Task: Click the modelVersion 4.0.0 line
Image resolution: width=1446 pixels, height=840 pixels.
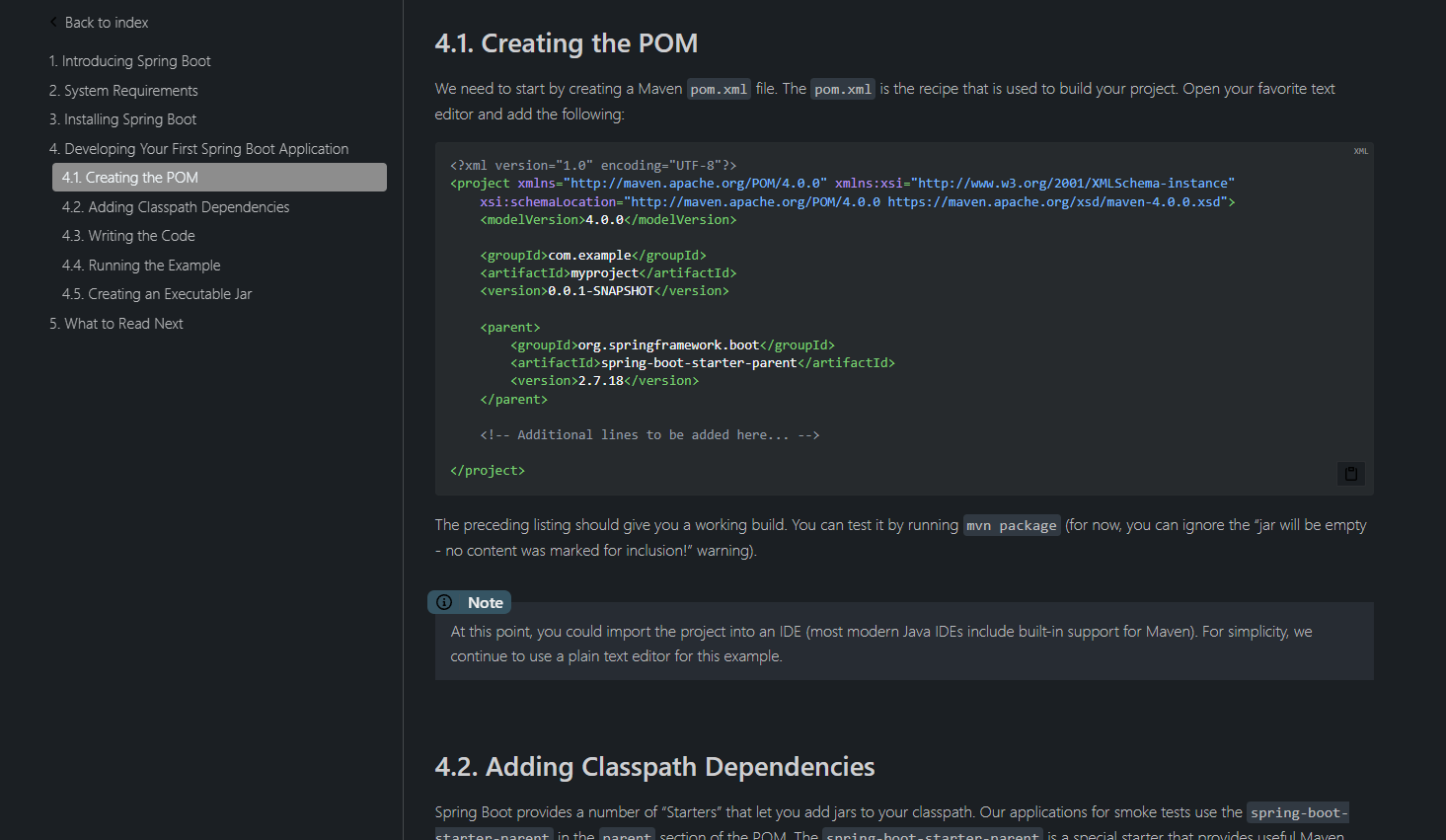Action: [608, 219]
